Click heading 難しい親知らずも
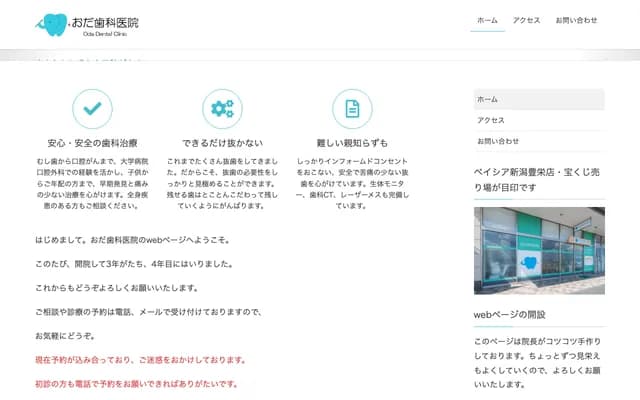640x400 pixels. (x=352, y=143)
